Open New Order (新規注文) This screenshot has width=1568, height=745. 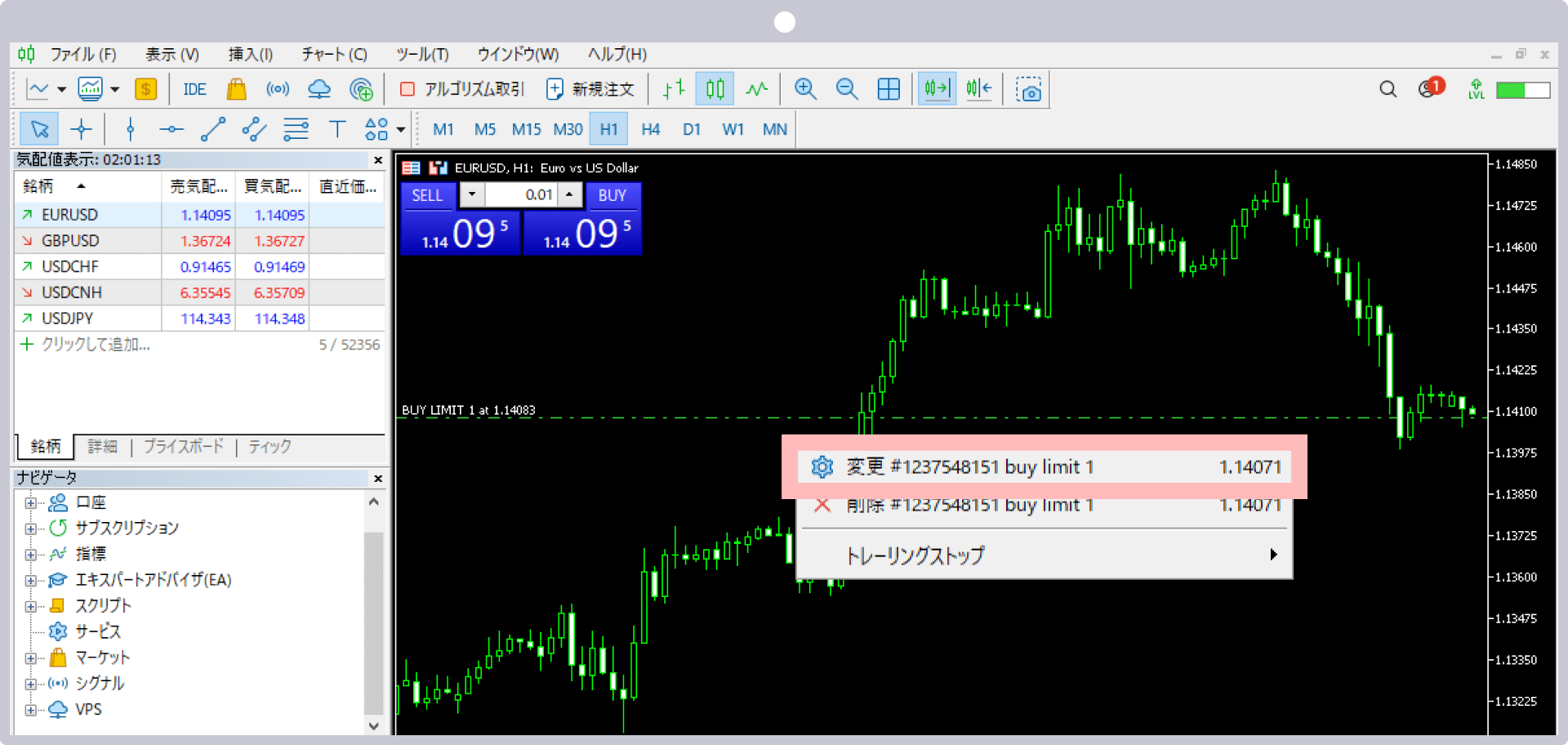[590, 89]
